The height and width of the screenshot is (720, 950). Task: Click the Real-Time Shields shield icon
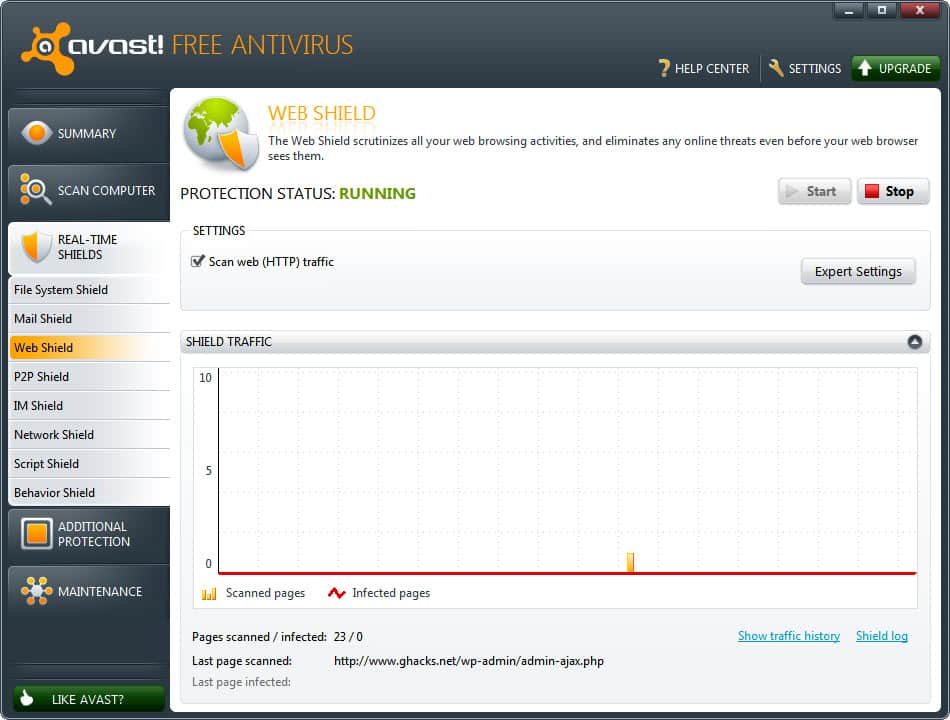(35, 245)
